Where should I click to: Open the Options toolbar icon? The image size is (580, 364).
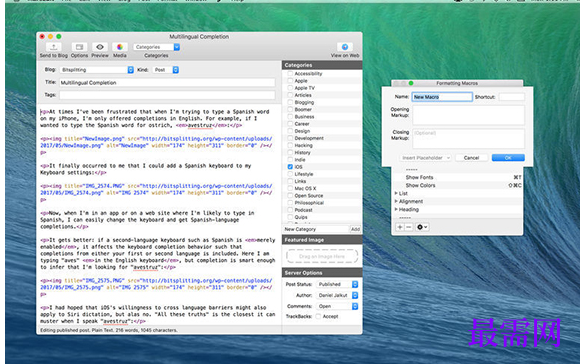pyautogui.click(x=79, y=47)
